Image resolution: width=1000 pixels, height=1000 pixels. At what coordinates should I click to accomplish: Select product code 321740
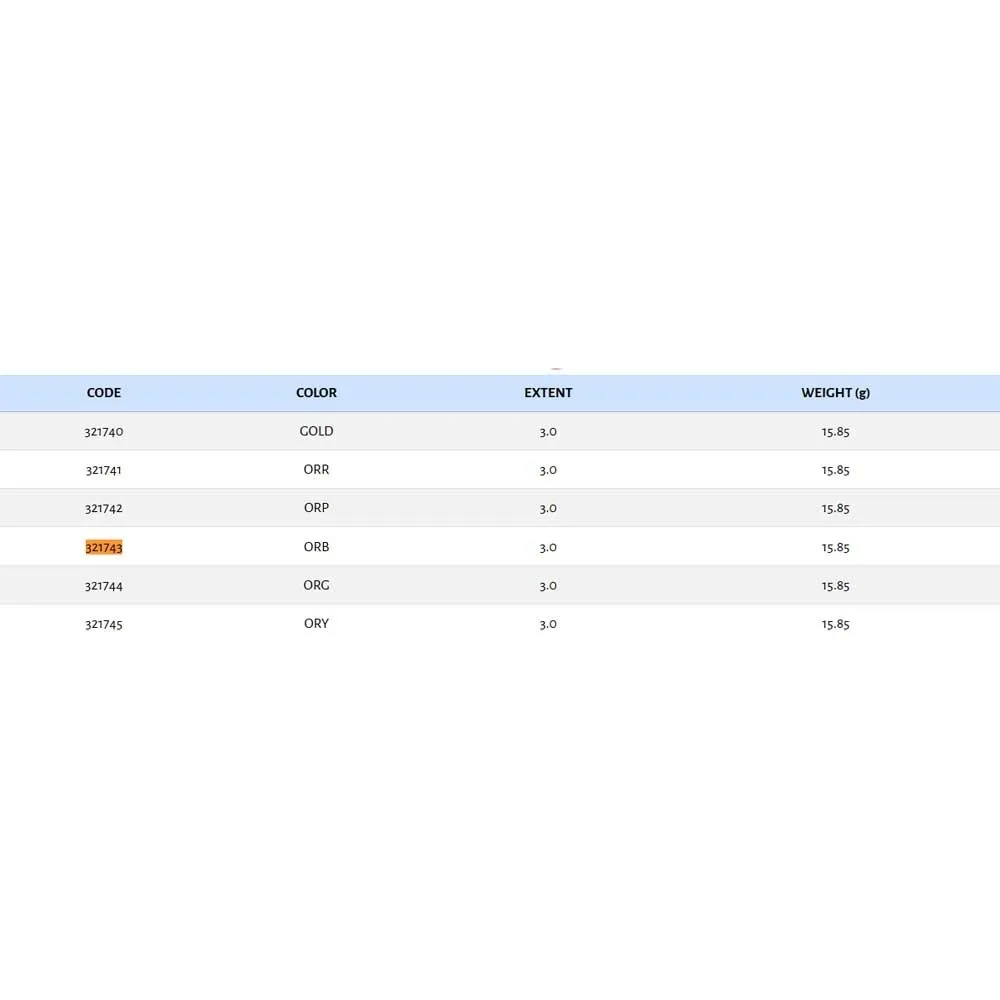coord(104,432)
